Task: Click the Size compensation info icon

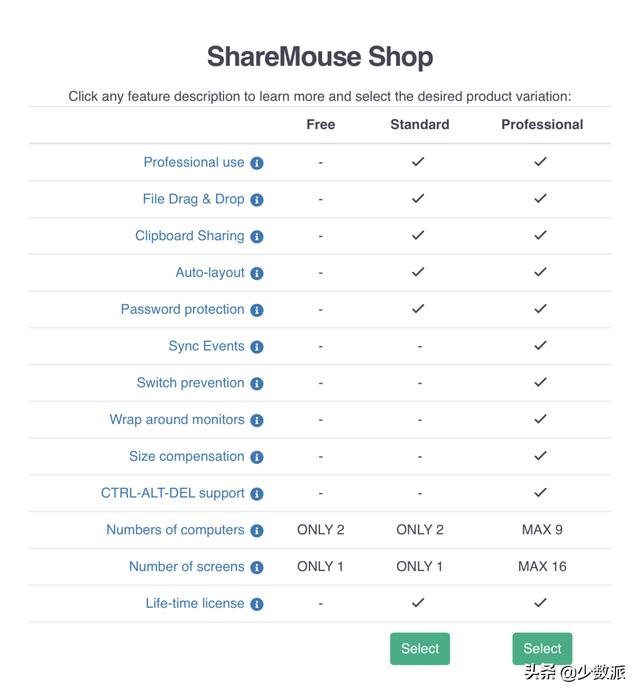Action: [257, 457]
